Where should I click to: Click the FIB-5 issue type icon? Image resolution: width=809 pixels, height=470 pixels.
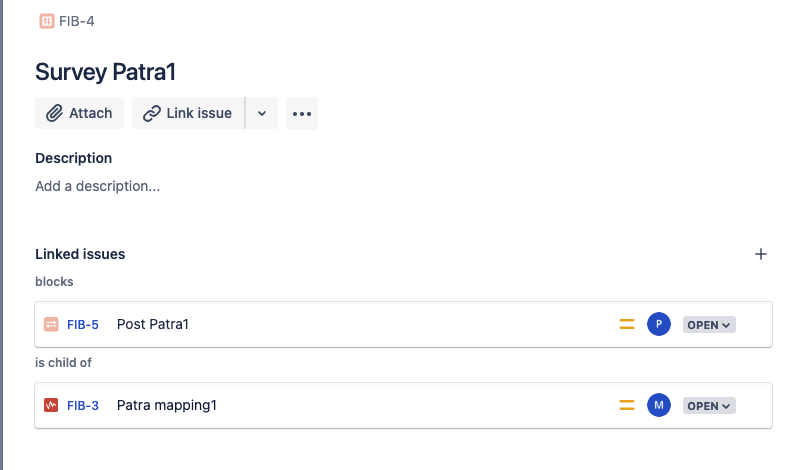(51, 325)
